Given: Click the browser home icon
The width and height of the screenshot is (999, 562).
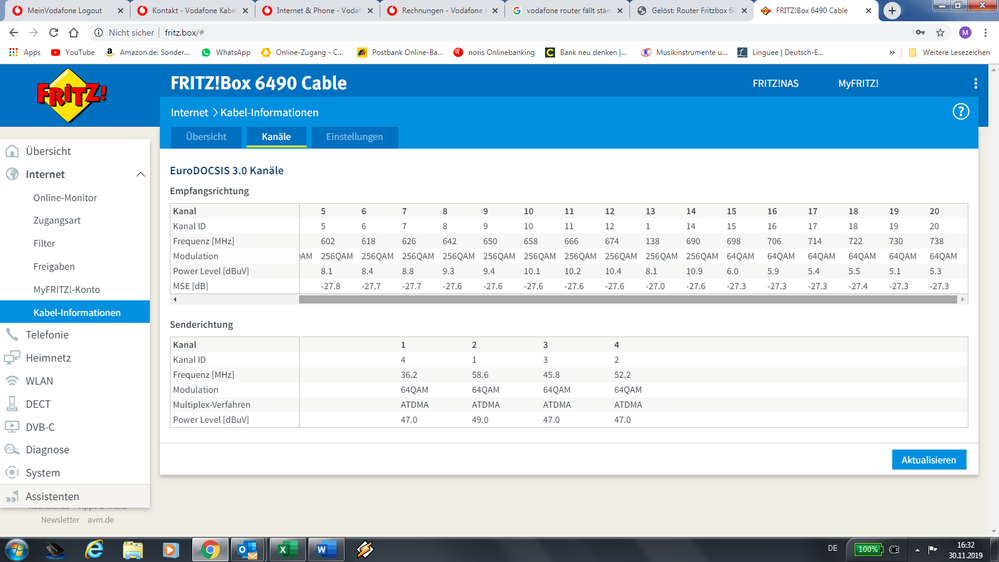Looking at the screenshot, I should 74,32.
